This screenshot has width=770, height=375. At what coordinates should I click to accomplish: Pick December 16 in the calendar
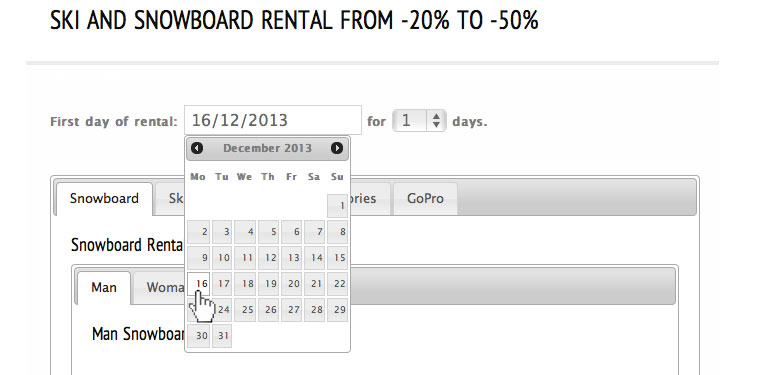click(199, 284)
